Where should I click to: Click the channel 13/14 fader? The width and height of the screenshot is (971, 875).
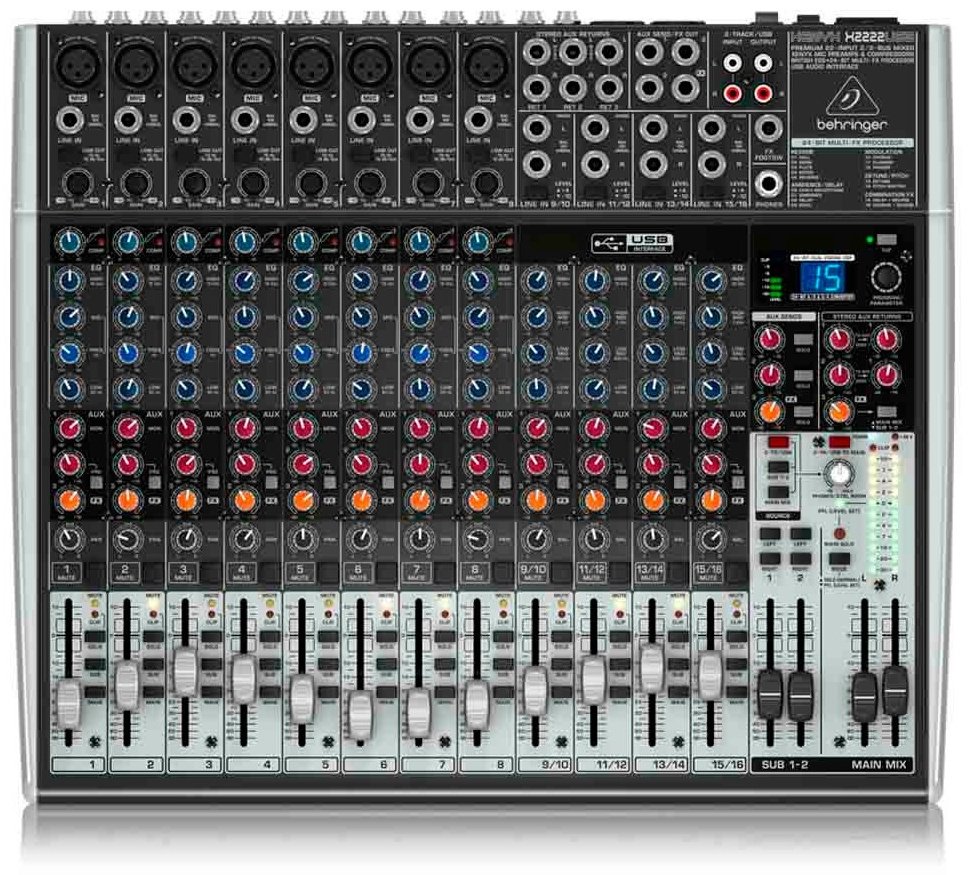(x=651, y=668)
